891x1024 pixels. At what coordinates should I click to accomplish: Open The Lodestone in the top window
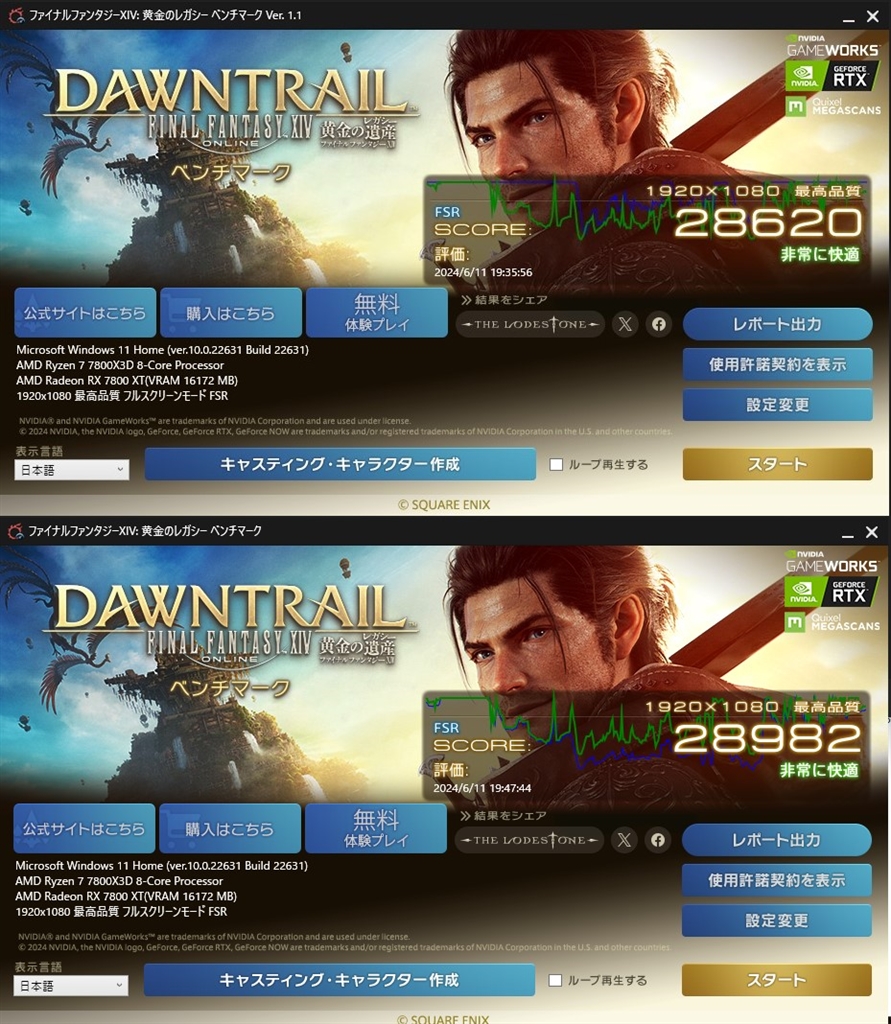[x=530, y=324]
